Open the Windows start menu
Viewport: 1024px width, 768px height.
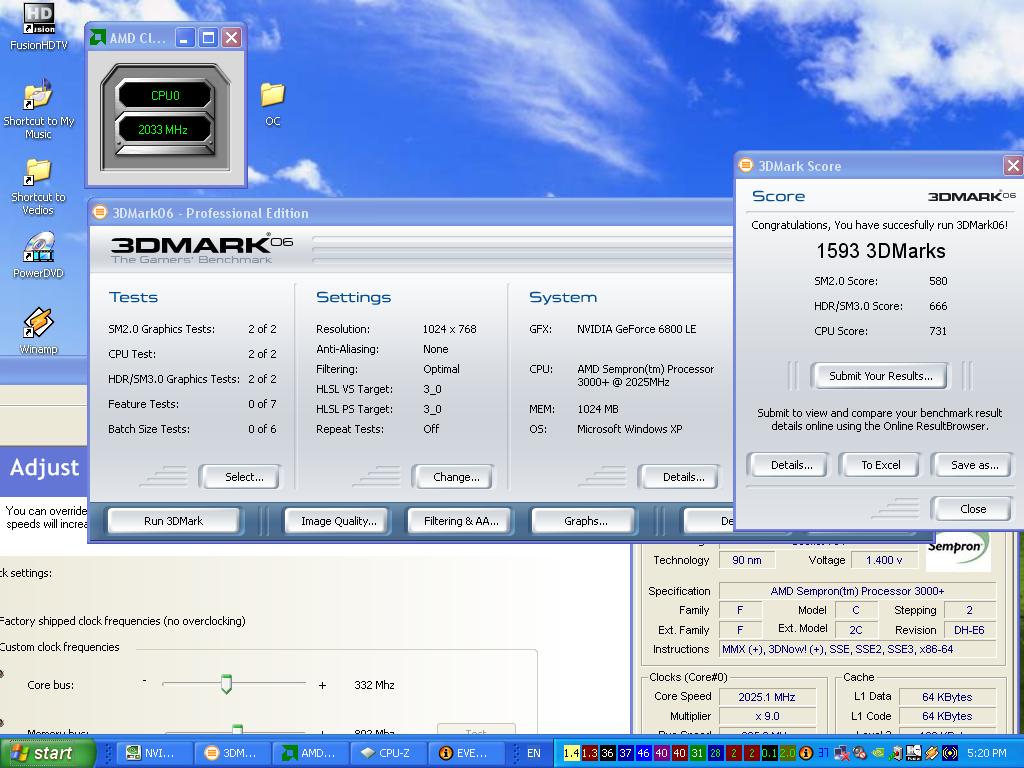coord(47,753)
